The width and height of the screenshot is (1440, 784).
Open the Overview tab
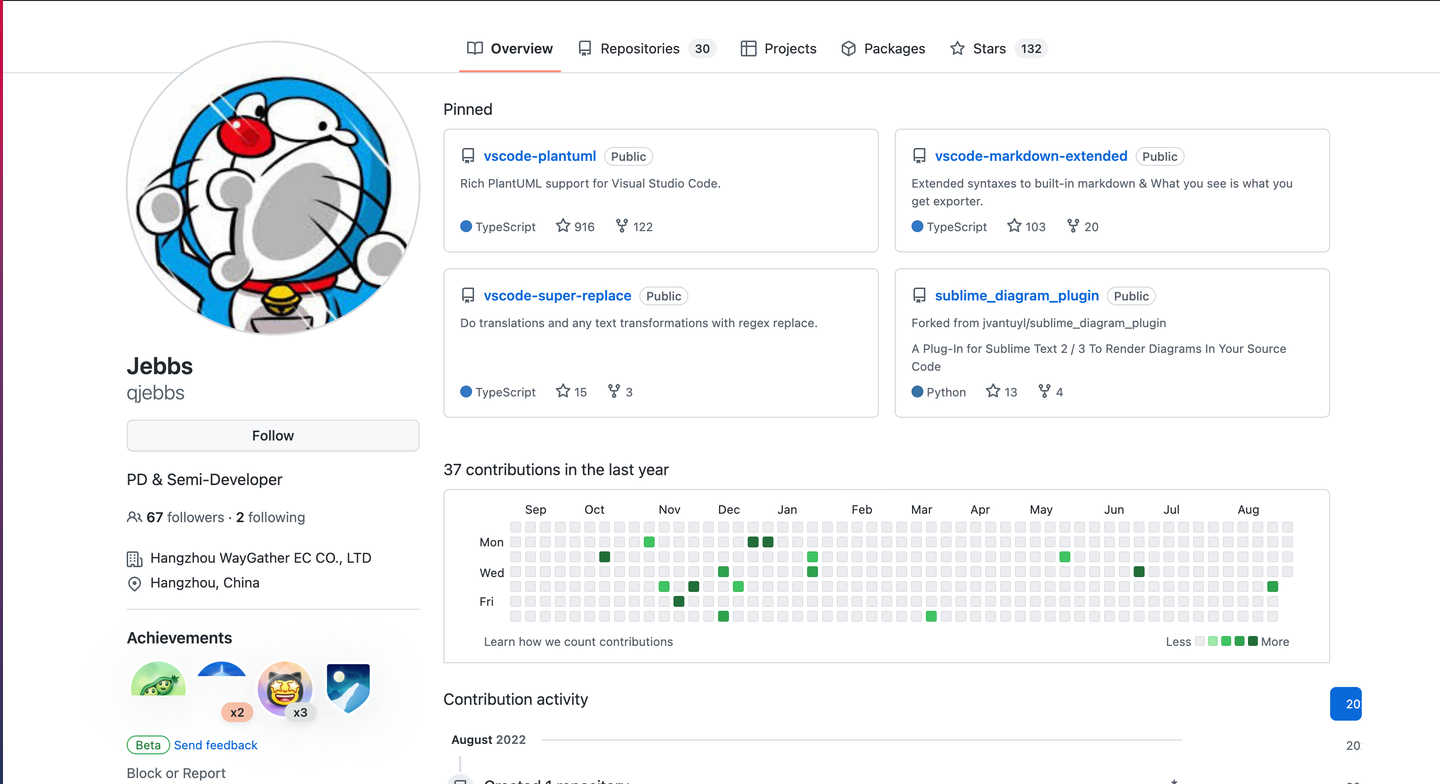coord(510,48)
